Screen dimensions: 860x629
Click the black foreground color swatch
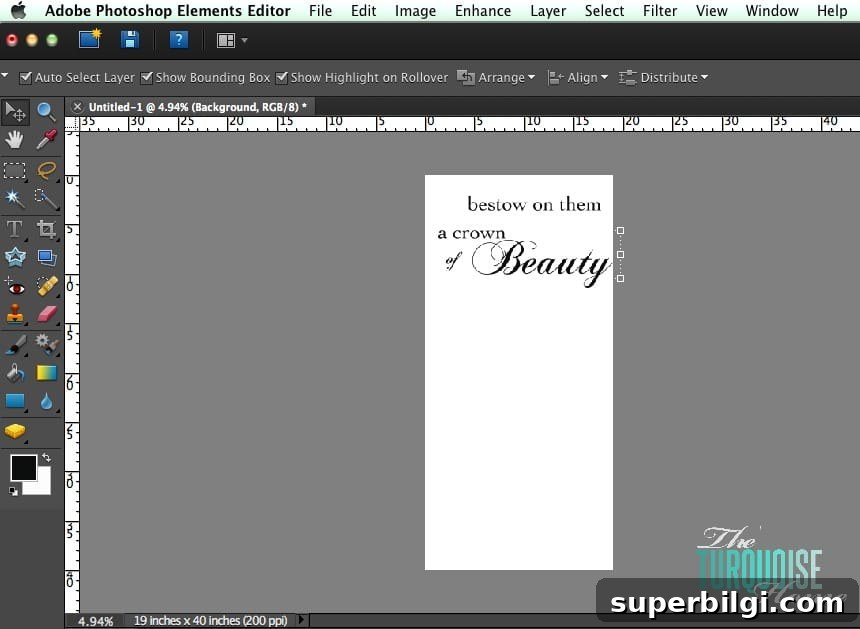(24, 468)
